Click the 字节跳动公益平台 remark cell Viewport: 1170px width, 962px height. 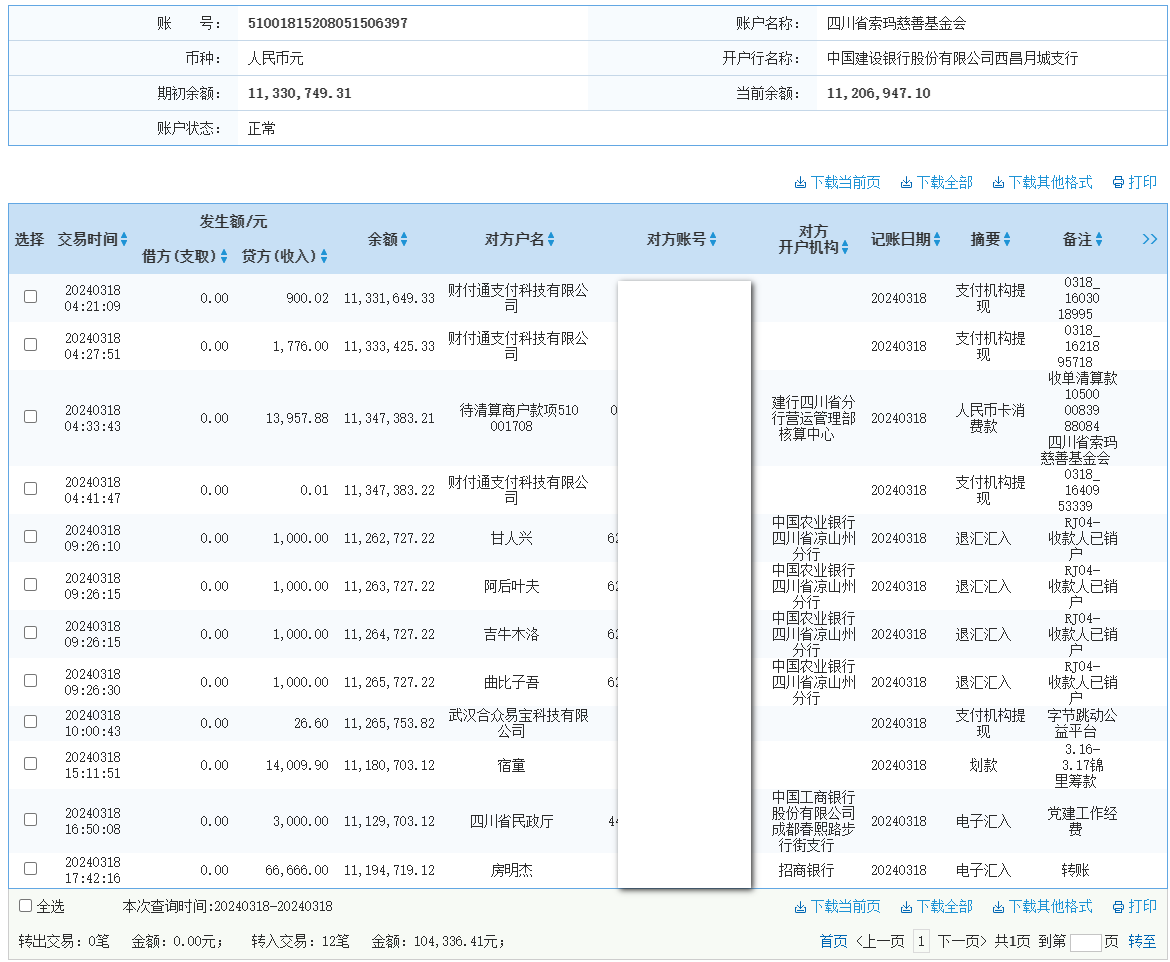1082,723
